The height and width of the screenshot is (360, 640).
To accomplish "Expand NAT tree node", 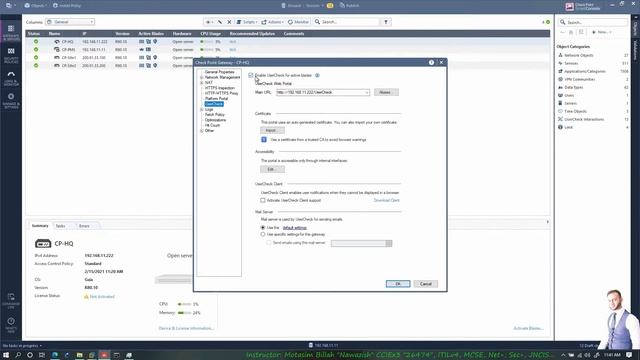I will click(202, 83).
